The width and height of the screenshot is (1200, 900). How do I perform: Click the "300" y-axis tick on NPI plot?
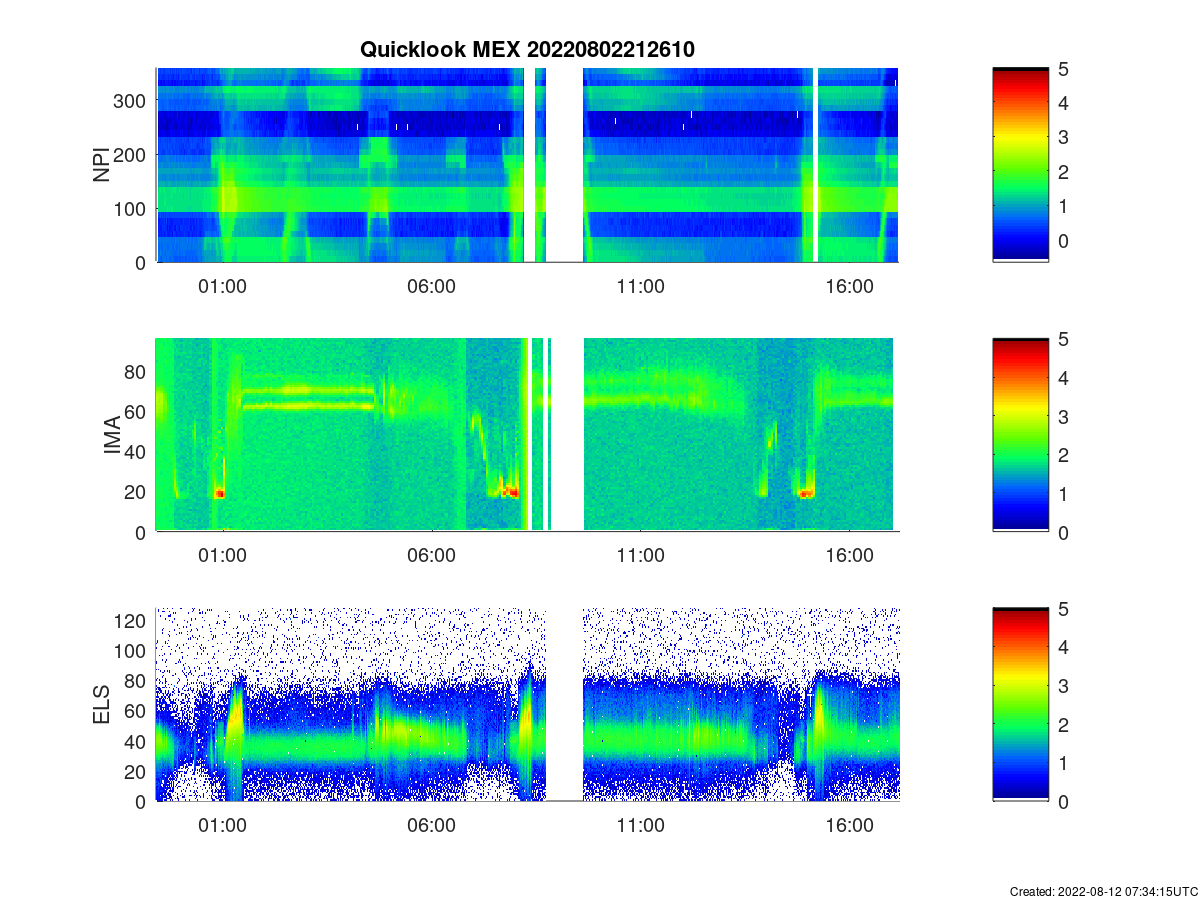(132, 101)
